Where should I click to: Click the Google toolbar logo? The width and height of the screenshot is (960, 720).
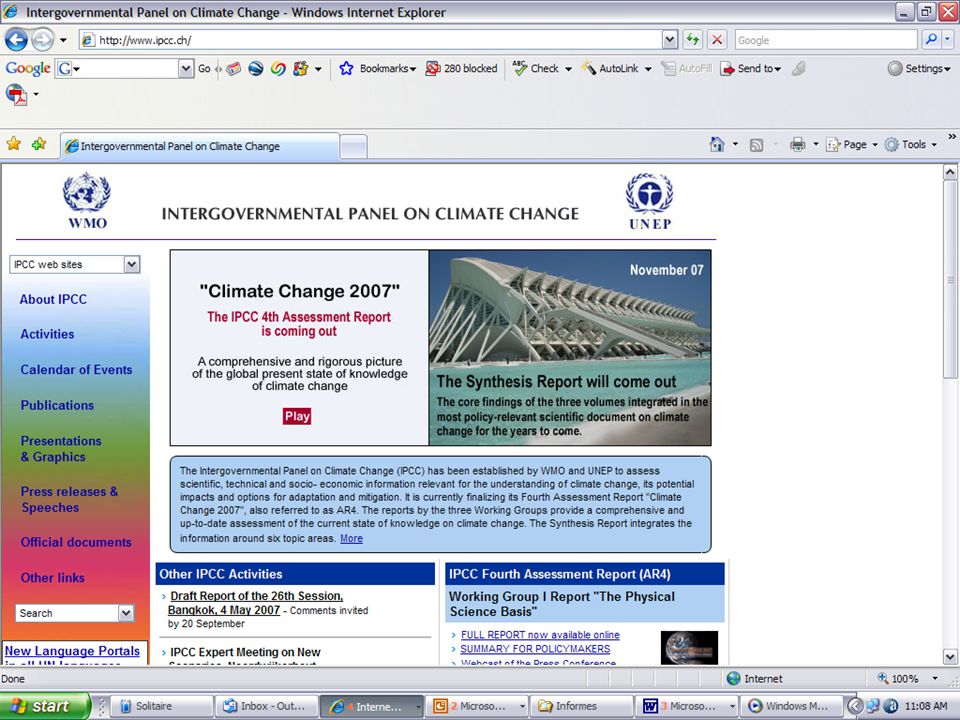pos(28,68)
